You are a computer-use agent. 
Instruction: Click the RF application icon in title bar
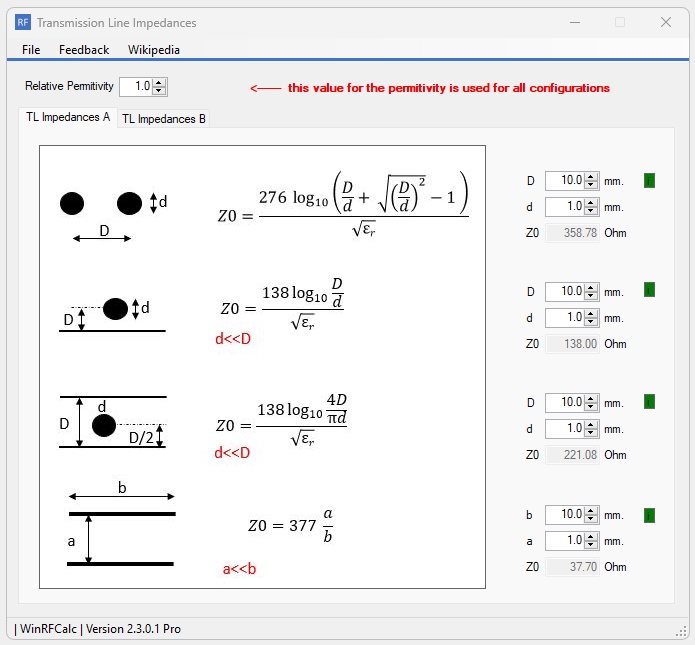[23, 22]
